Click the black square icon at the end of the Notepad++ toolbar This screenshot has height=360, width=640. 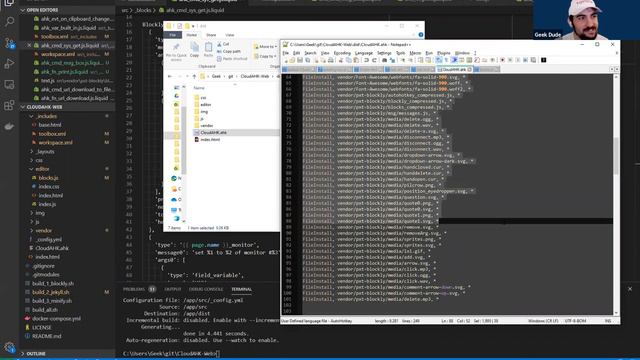(544, 60)
